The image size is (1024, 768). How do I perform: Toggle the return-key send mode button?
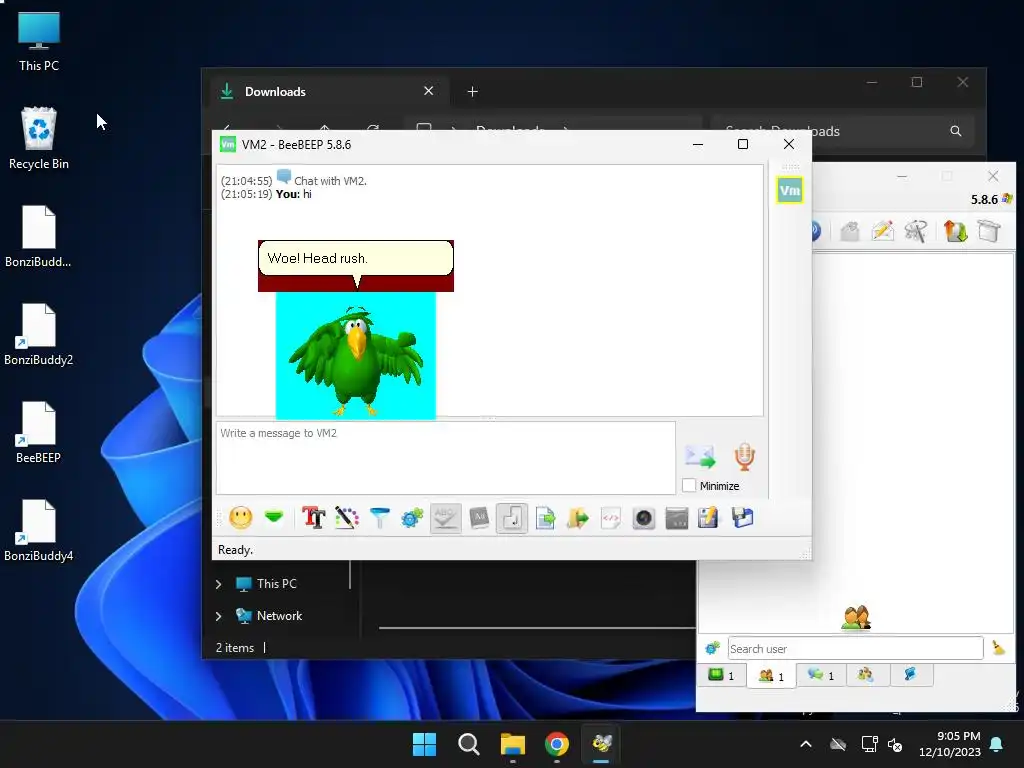512,518
